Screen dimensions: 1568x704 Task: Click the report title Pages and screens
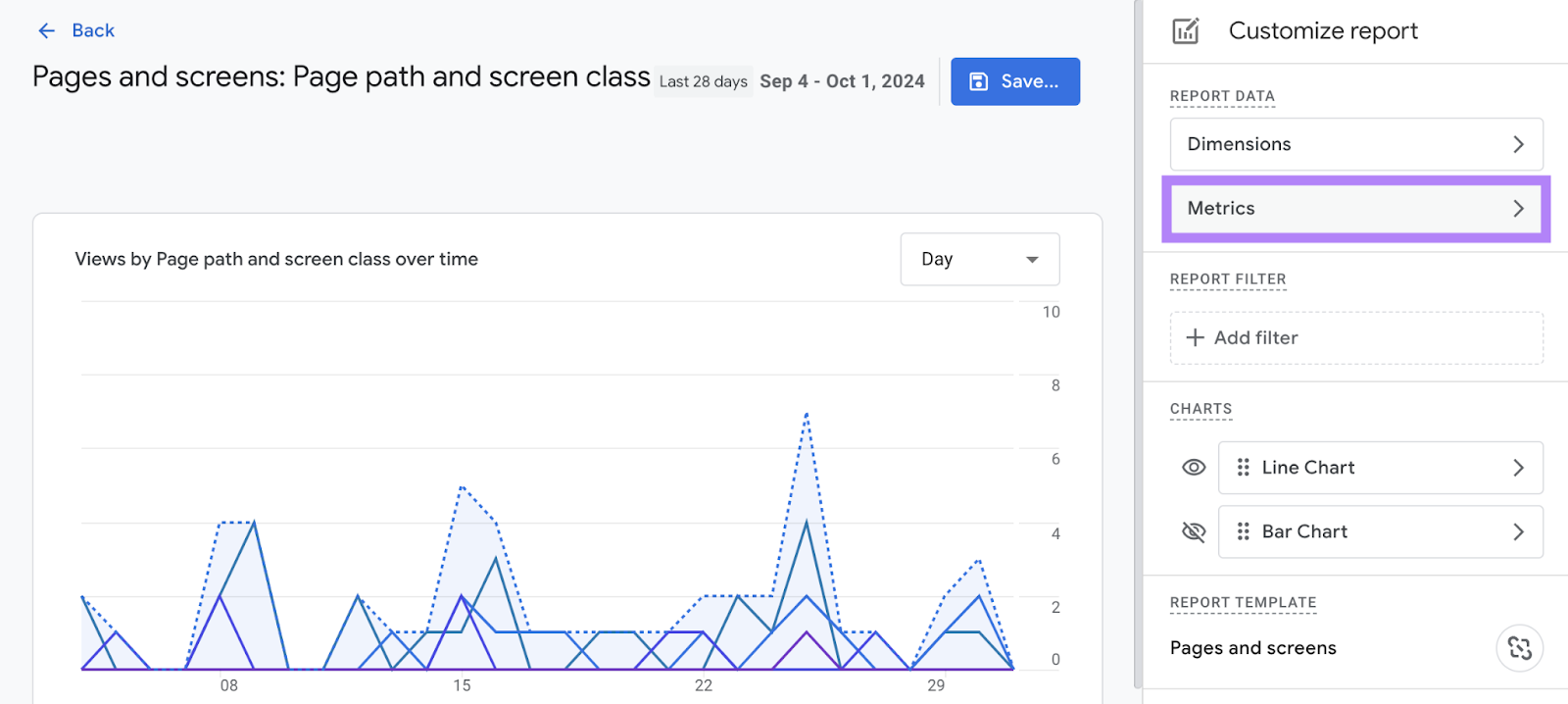tap(341, 76)
